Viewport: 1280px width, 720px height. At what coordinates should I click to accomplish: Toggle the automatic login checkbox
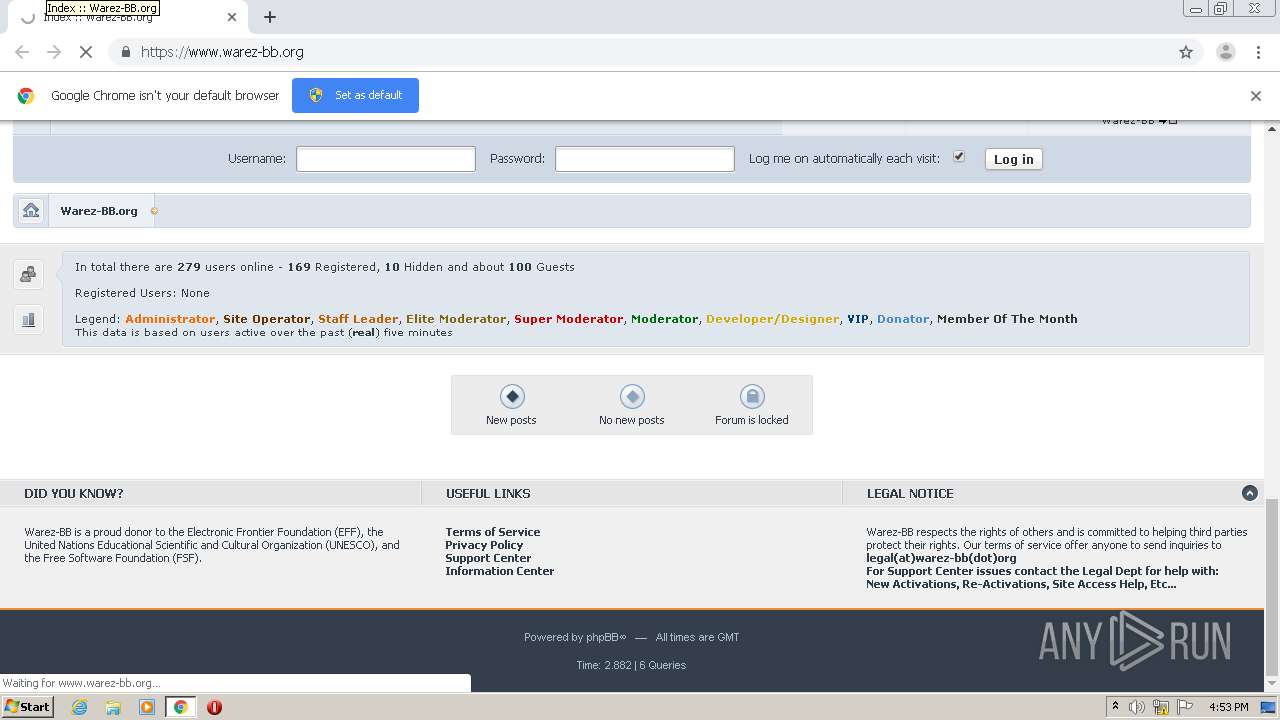point(959,157)
